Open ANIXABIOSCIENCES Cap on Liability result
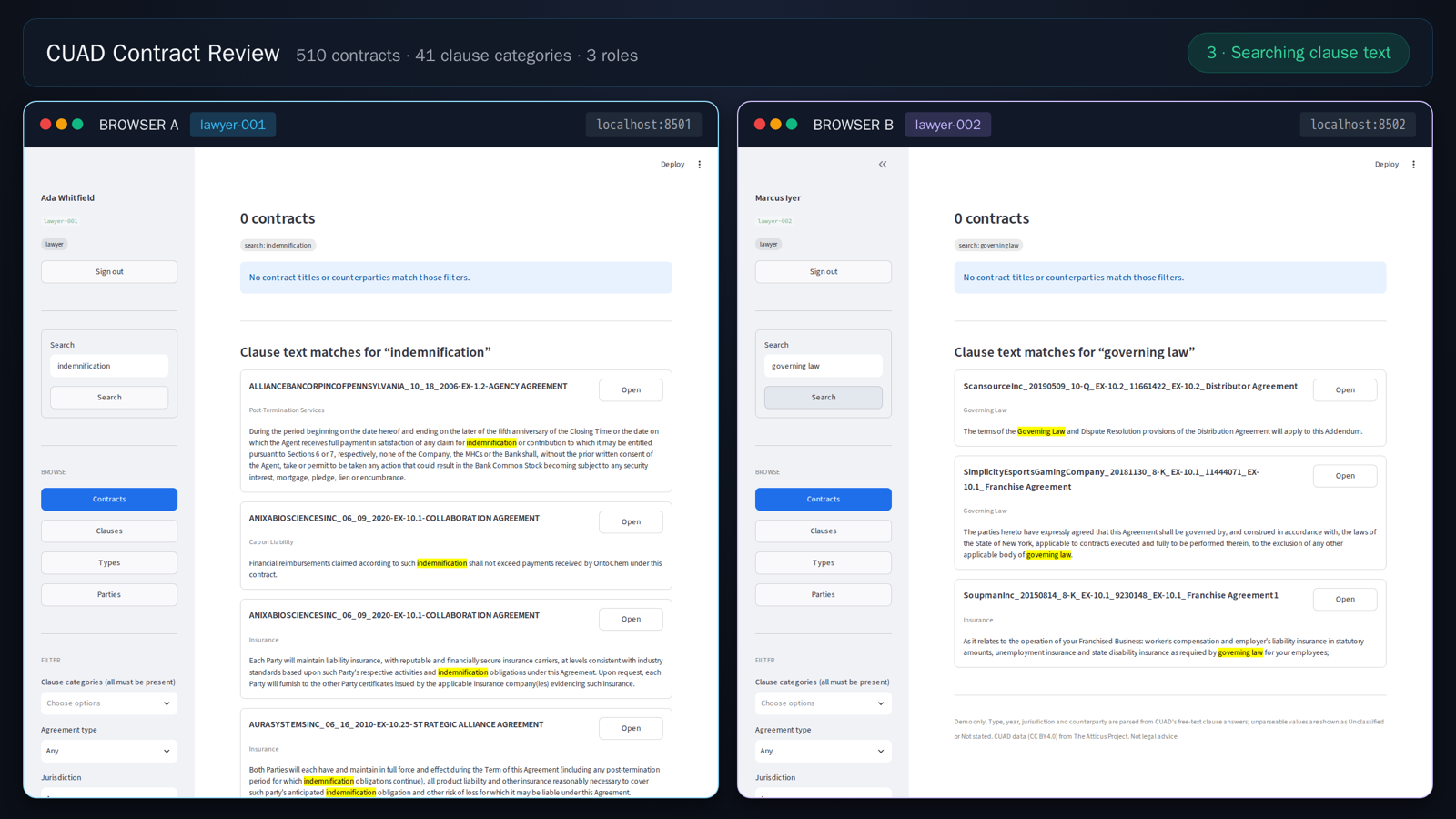Image resolution: width=1456 pixels, height=819 pixels. tap(631, 521)
